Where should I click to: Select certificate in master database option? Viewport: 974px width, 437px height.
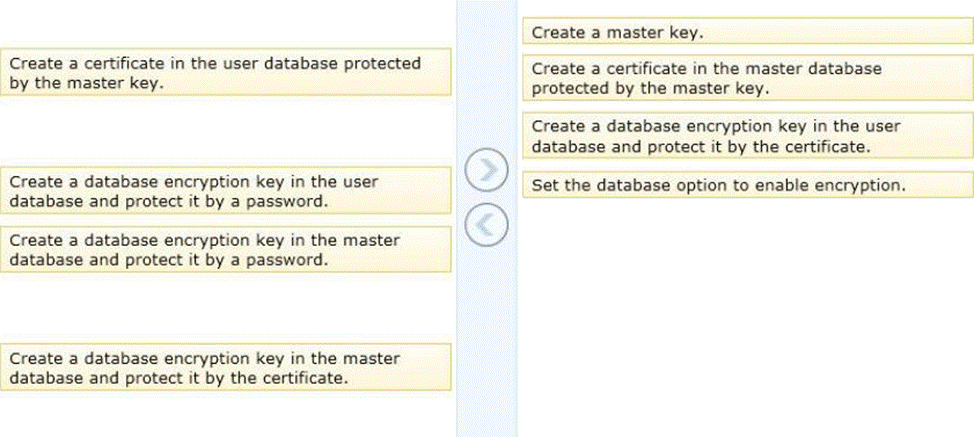tap(746, 79)
